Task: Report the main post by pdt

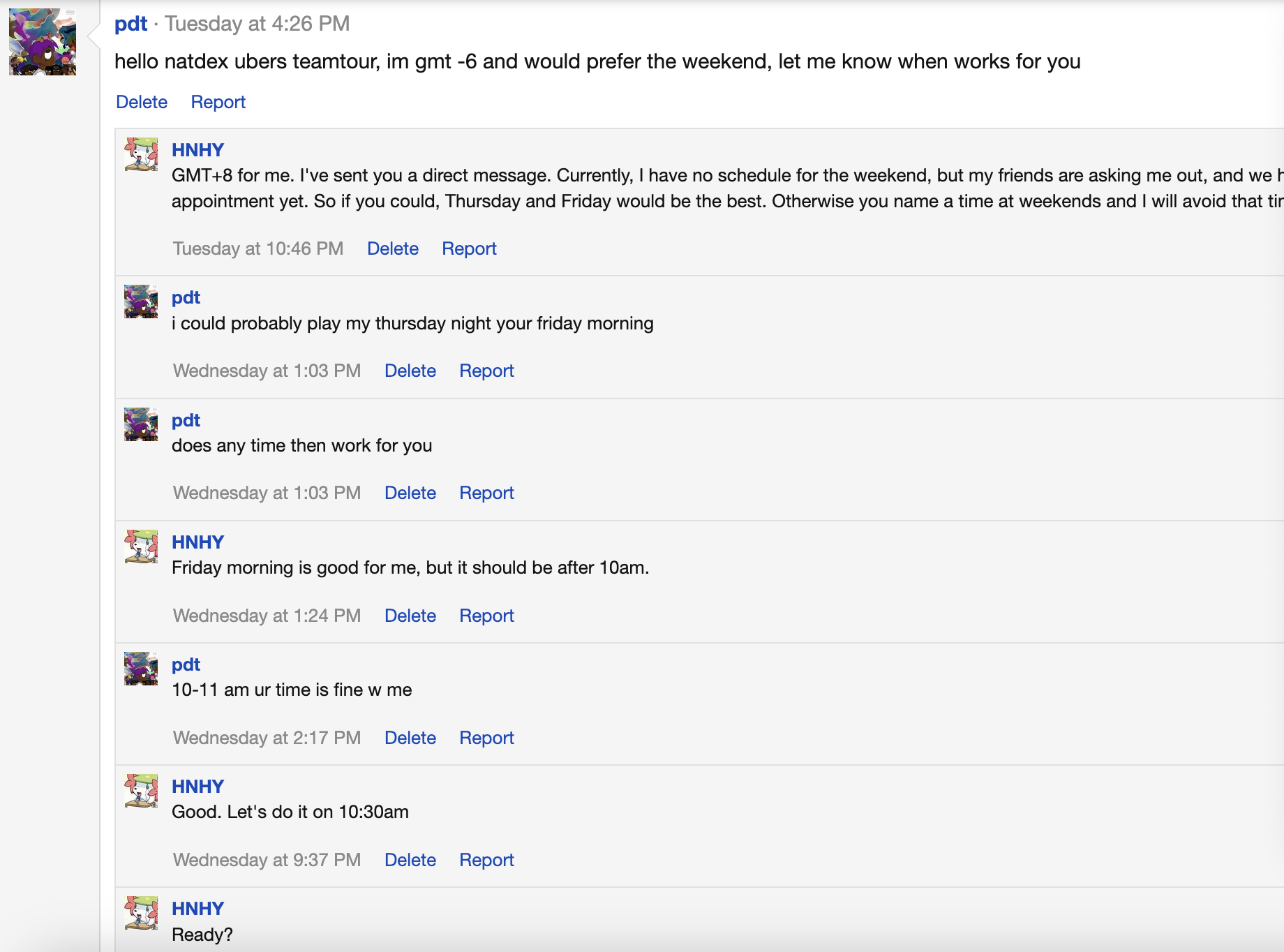Action: pos(218,102)
